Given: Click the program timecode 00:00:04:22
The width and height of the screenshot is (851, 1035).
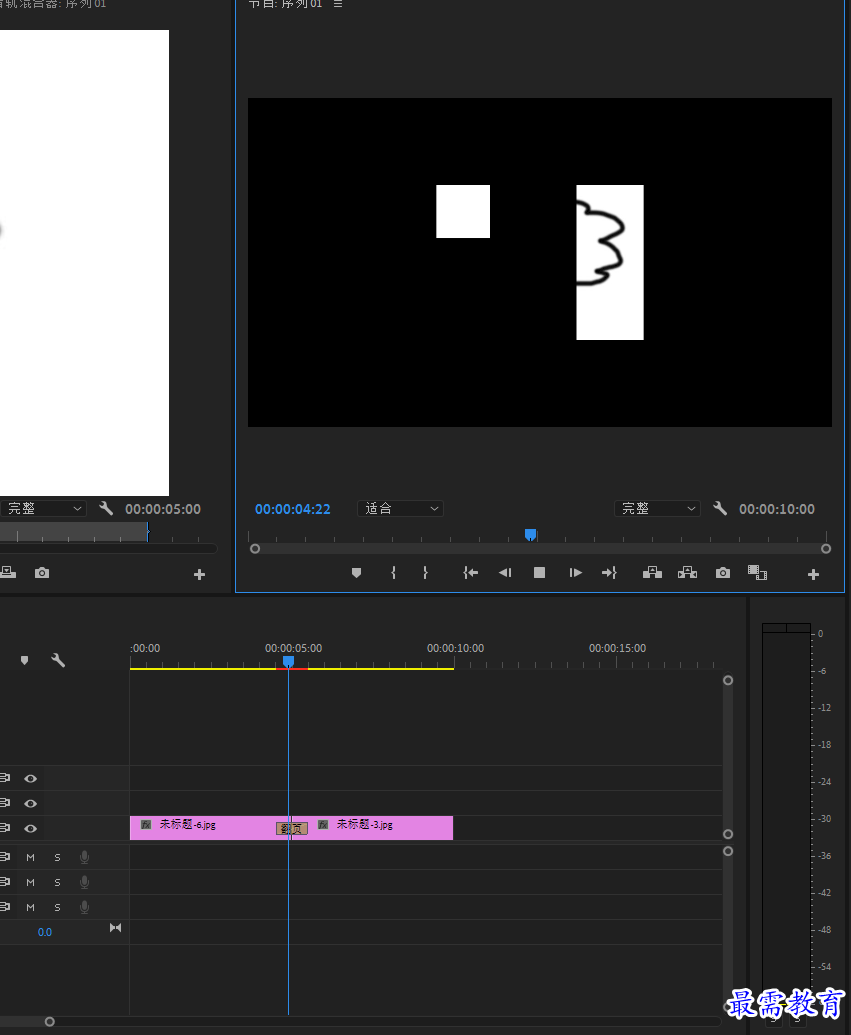Looking at the screenshot, I should (292, 510).
